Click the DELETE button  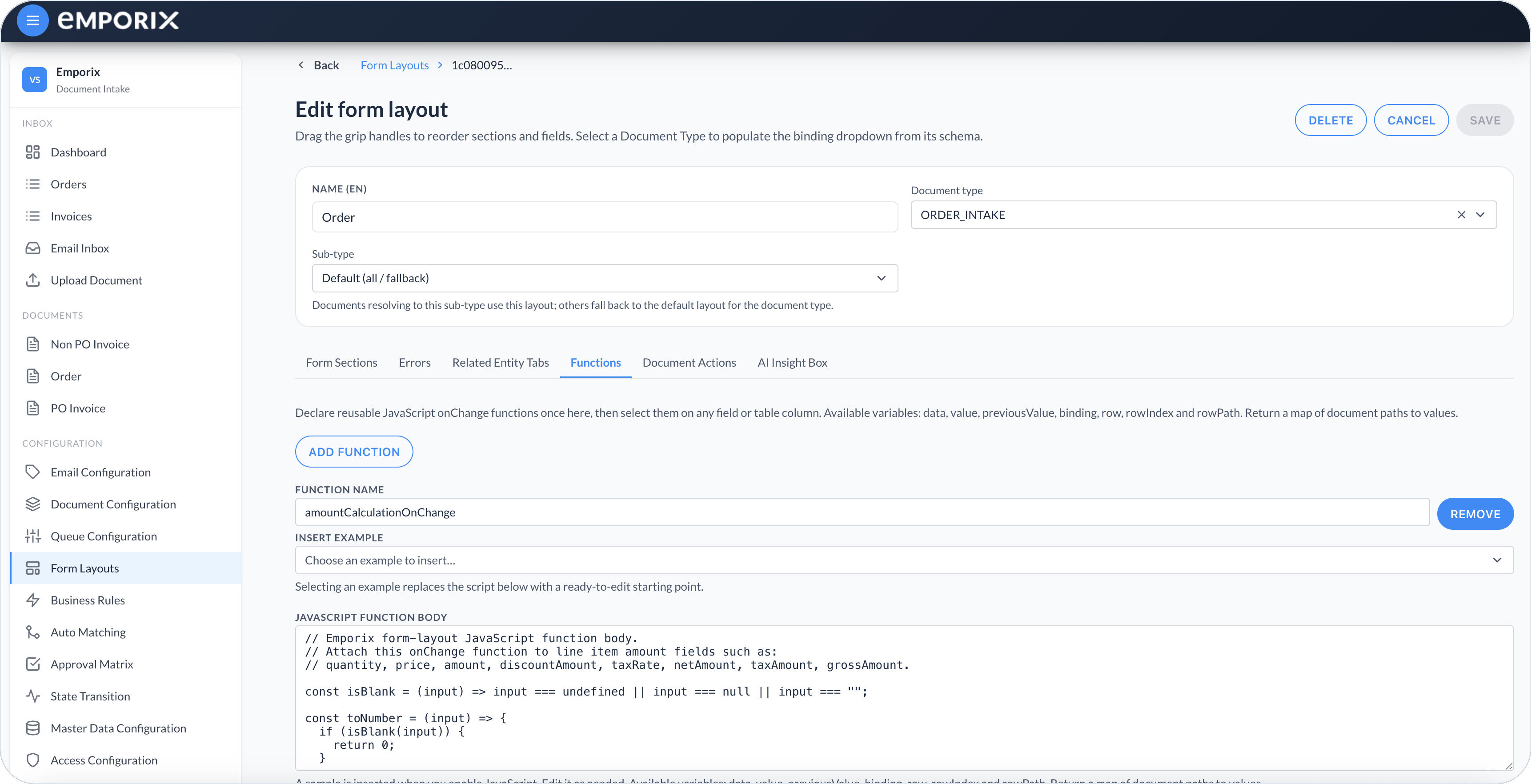pyautogui.click(x=1330, y=120)
